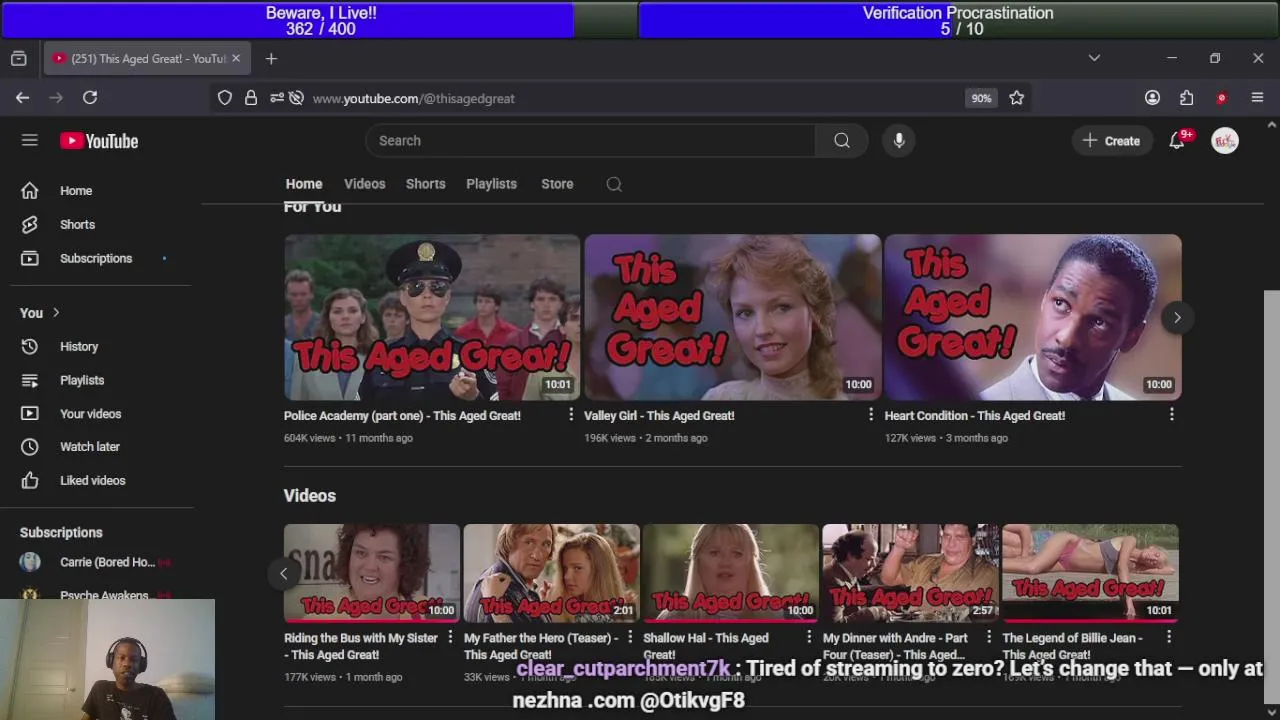
Task: Search within the channel via magnifier icon
Action: 614,184
